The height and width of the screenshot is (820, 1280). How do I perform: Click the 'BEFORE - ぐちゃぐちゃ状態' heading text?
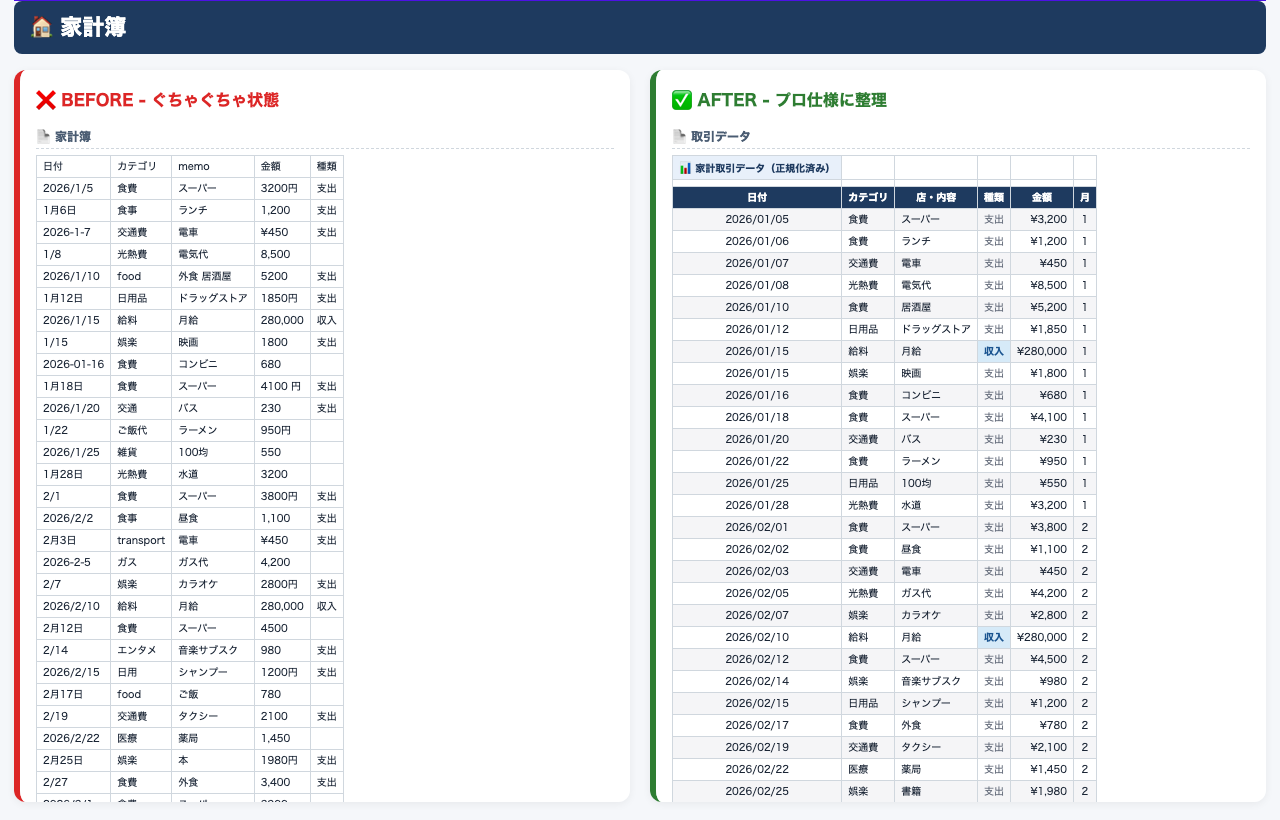click(170, 100)
